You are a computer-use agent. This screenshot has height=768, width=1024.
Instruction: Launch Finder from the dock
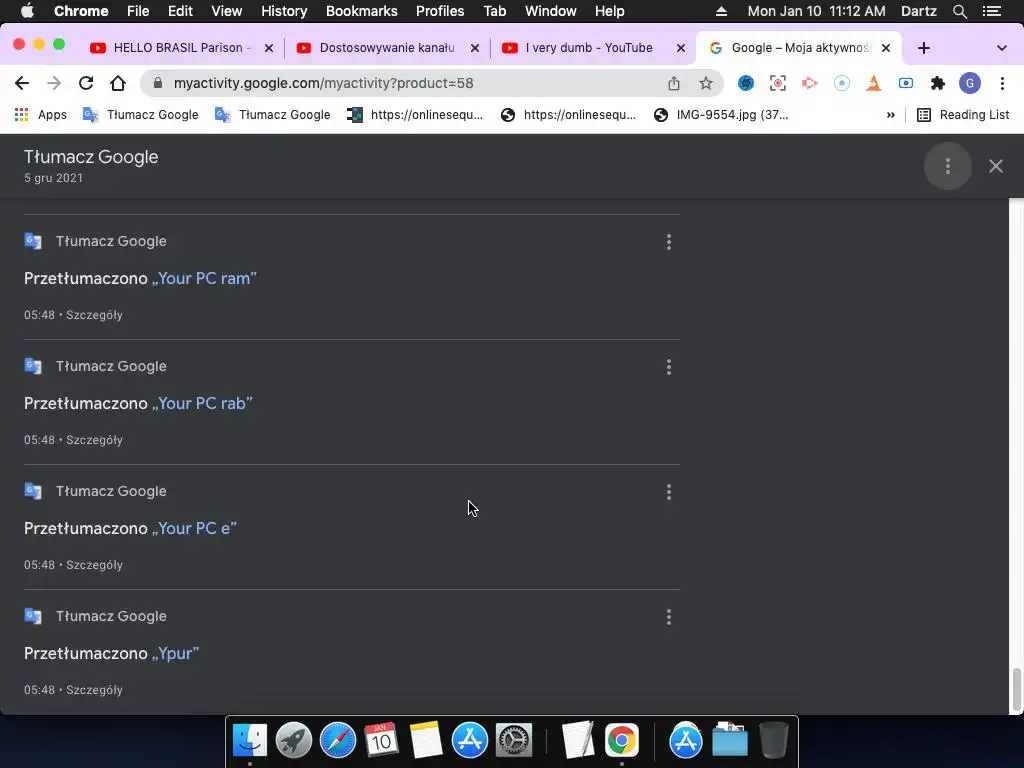[249, 740]
